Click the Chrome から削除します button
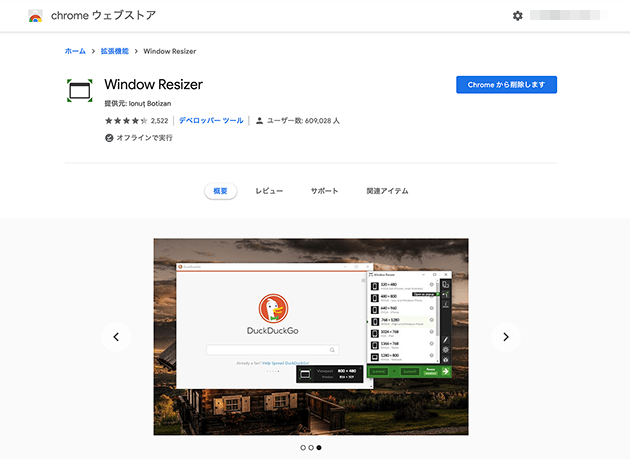Viewport: 630px width, 460px height. tap(506, 85)
